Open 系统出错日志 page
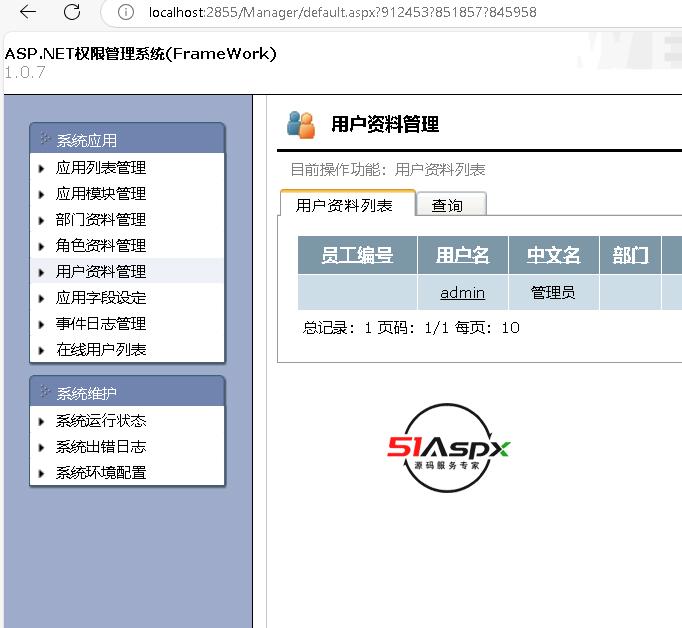This screenshot has height=628, width=682. tap(100, 447)
